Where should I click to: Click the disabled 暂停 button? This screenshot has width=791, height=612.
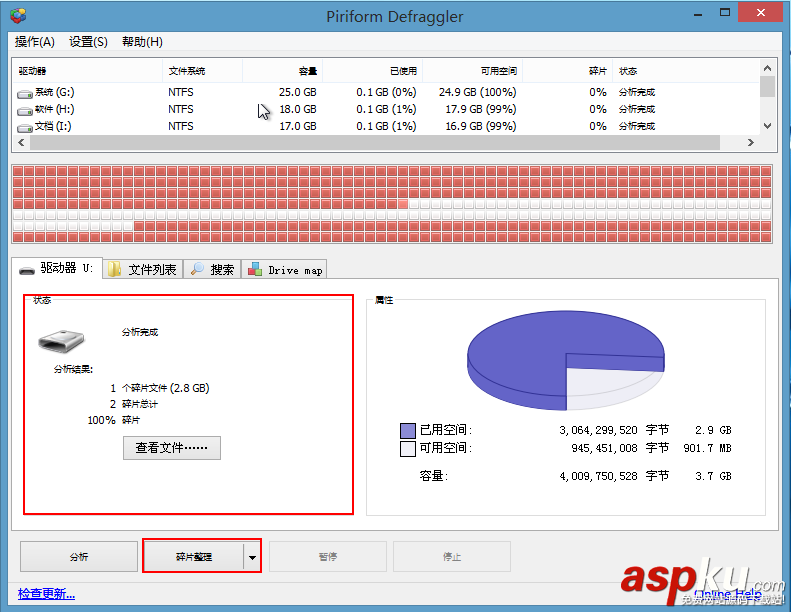328,557
